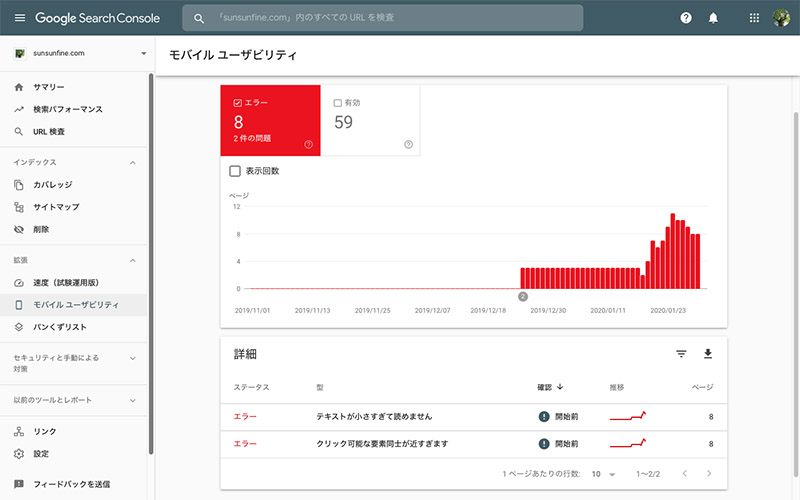Click help icon on the エラー card
This screenshot has height=500, width=800.
308,144
